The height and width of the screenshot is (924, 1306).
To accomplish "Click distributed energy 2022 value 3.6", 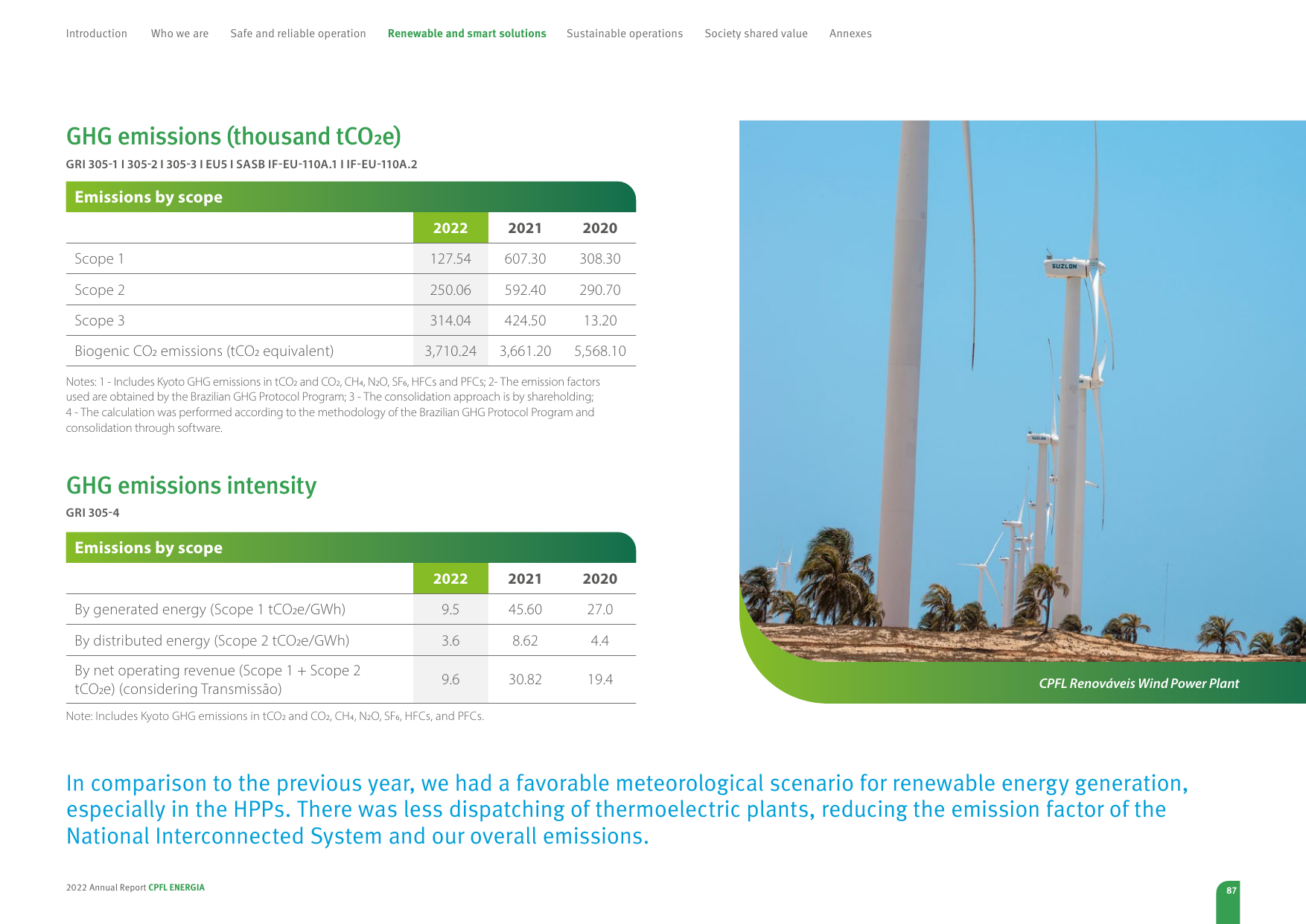I will (x=450, y=640).
